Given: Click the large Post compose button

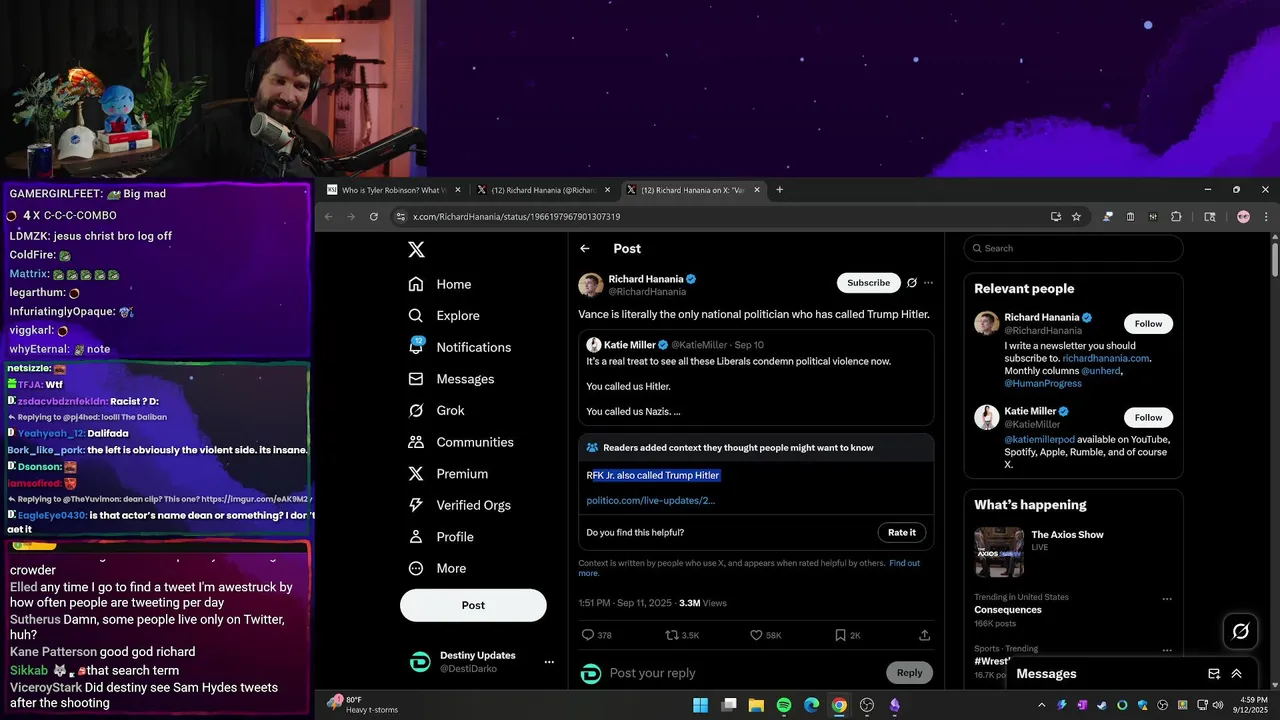Looking at the screenshot, I should click(473, 605).
